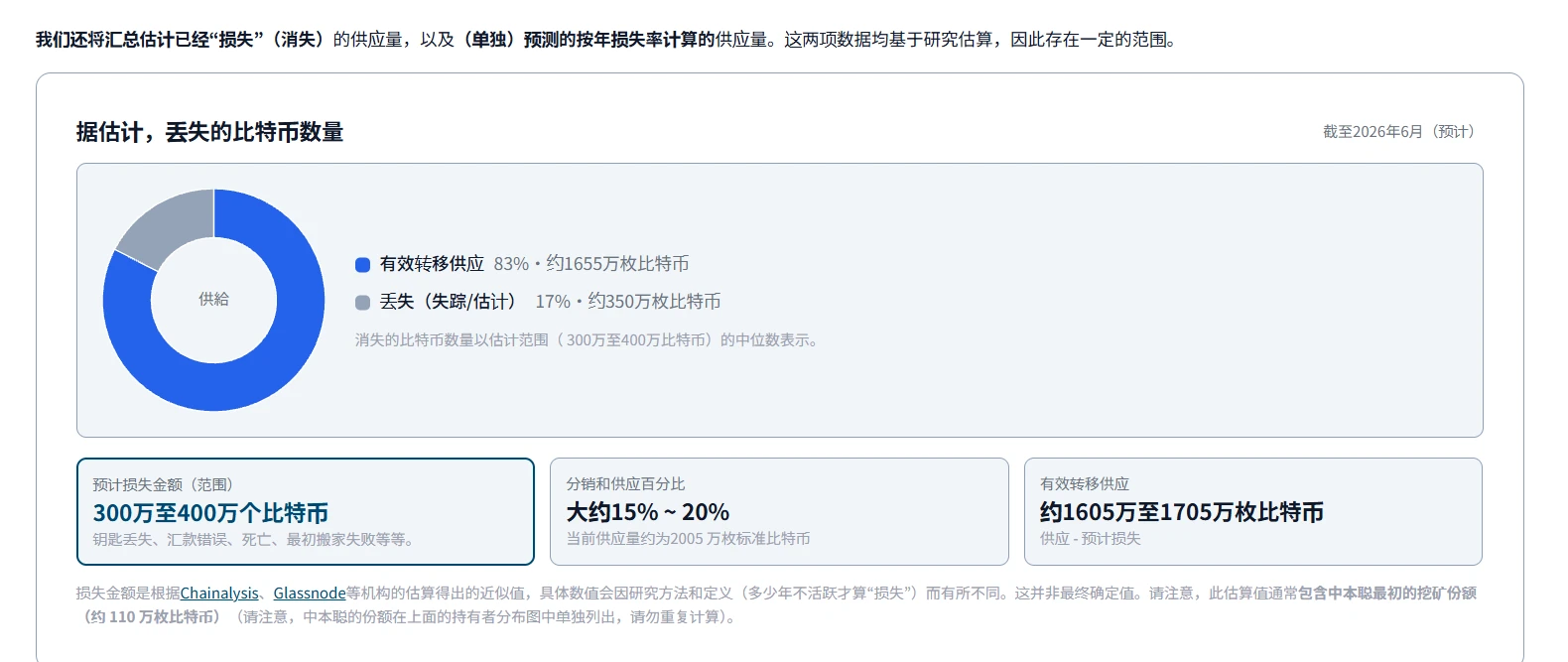Screen dimensions: 1568x662
Task: Click the median note 消失的比特币数量以估计范围
Action: tap(587, 340)
